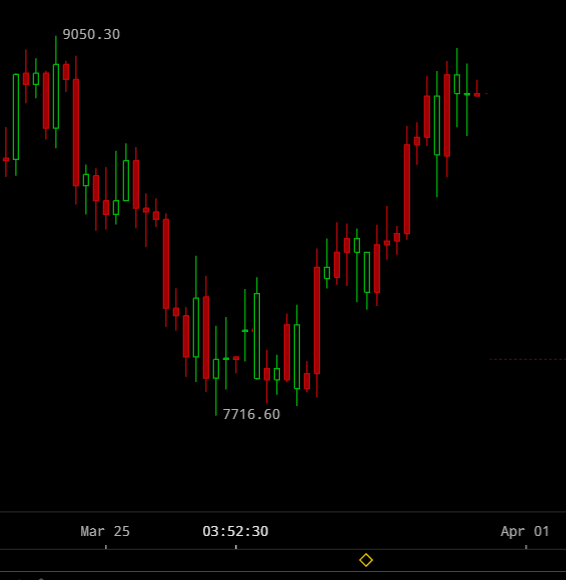Select the red dashed price line at right
The image size is (566, 580).
point(528,359)
